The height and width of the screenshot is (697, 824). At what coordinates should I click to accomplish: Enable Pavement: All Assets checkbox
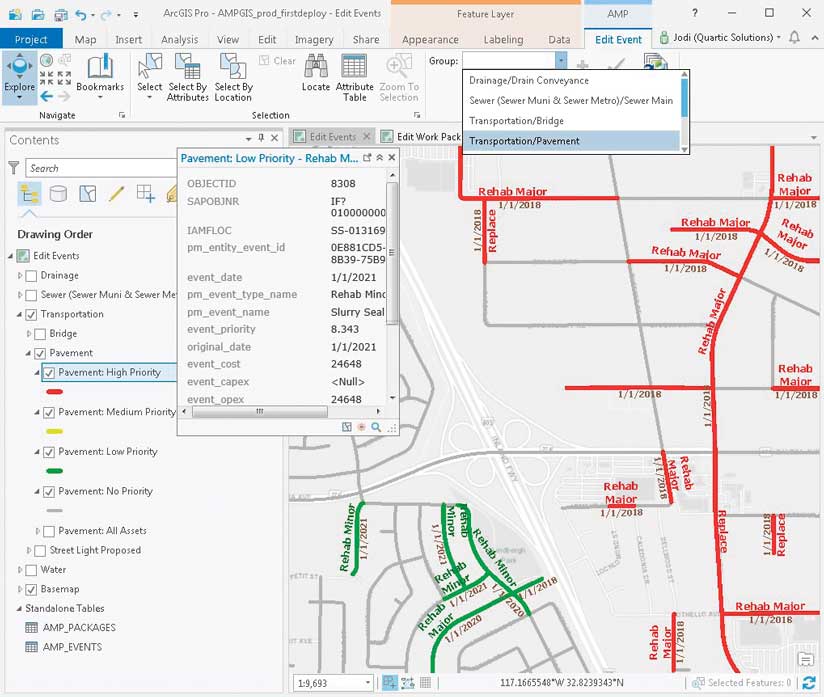[49, 531]
